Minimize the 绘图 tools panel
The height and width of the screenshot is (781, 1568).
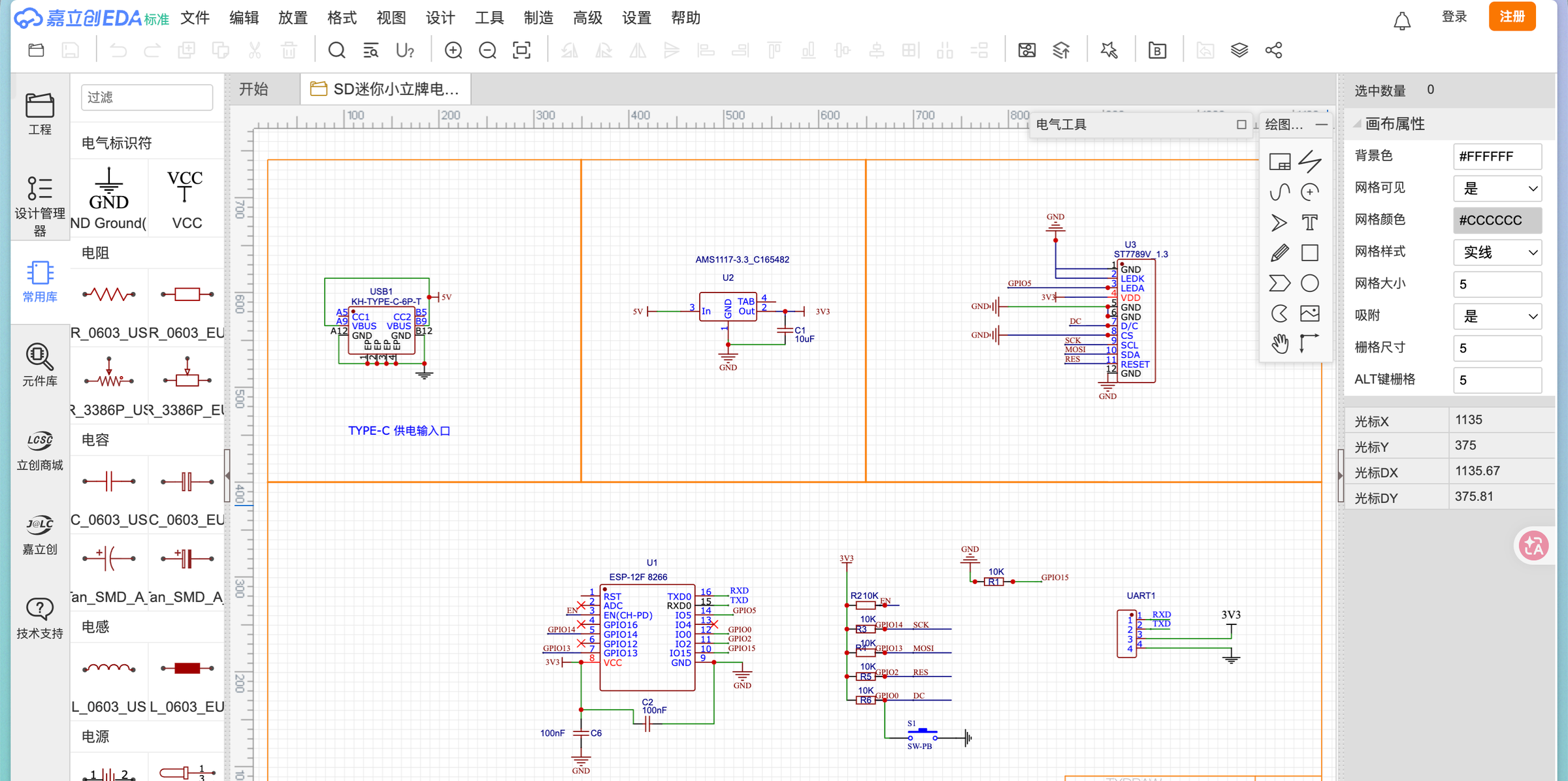click(1321, 124)
